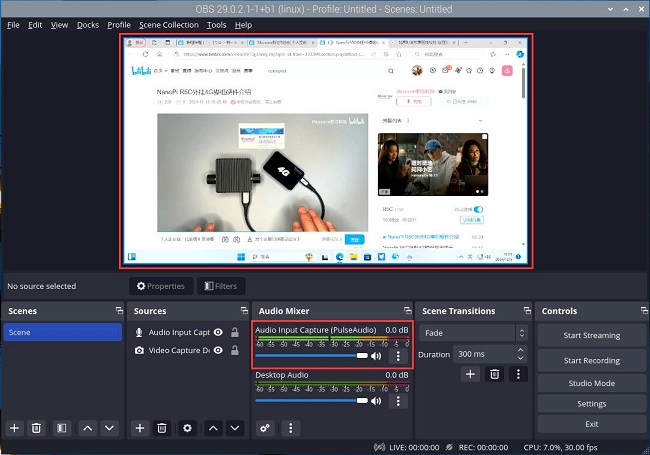
Task: Open options menu for Desktop Audio channel
Action: click(398, 401)
